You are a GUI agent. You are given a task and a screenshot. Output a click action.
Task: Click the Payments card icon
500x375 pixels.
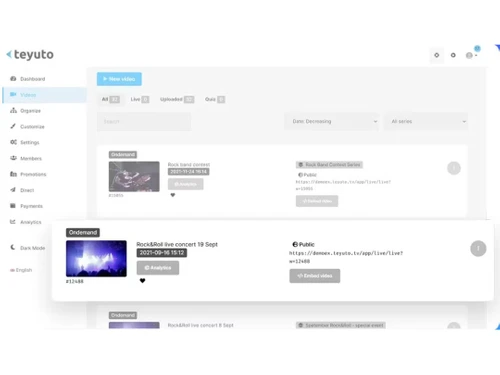coord(13,206)
